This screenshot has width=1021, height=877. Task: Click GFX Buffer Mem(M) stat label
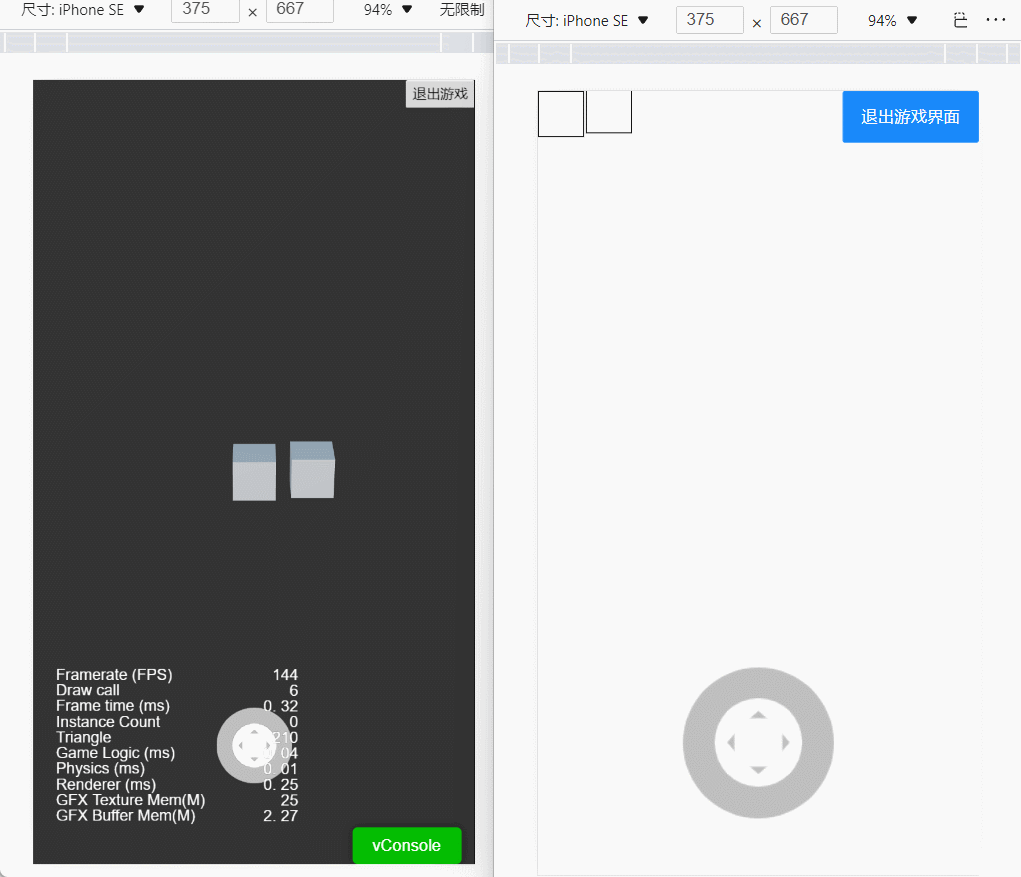point(126,815)
